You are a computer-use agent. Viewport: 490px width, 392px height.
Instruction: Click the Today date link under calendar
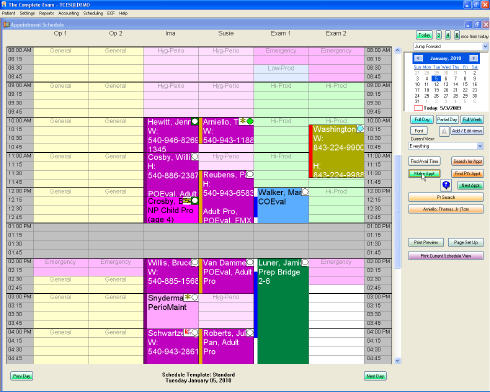click(437, 108)
